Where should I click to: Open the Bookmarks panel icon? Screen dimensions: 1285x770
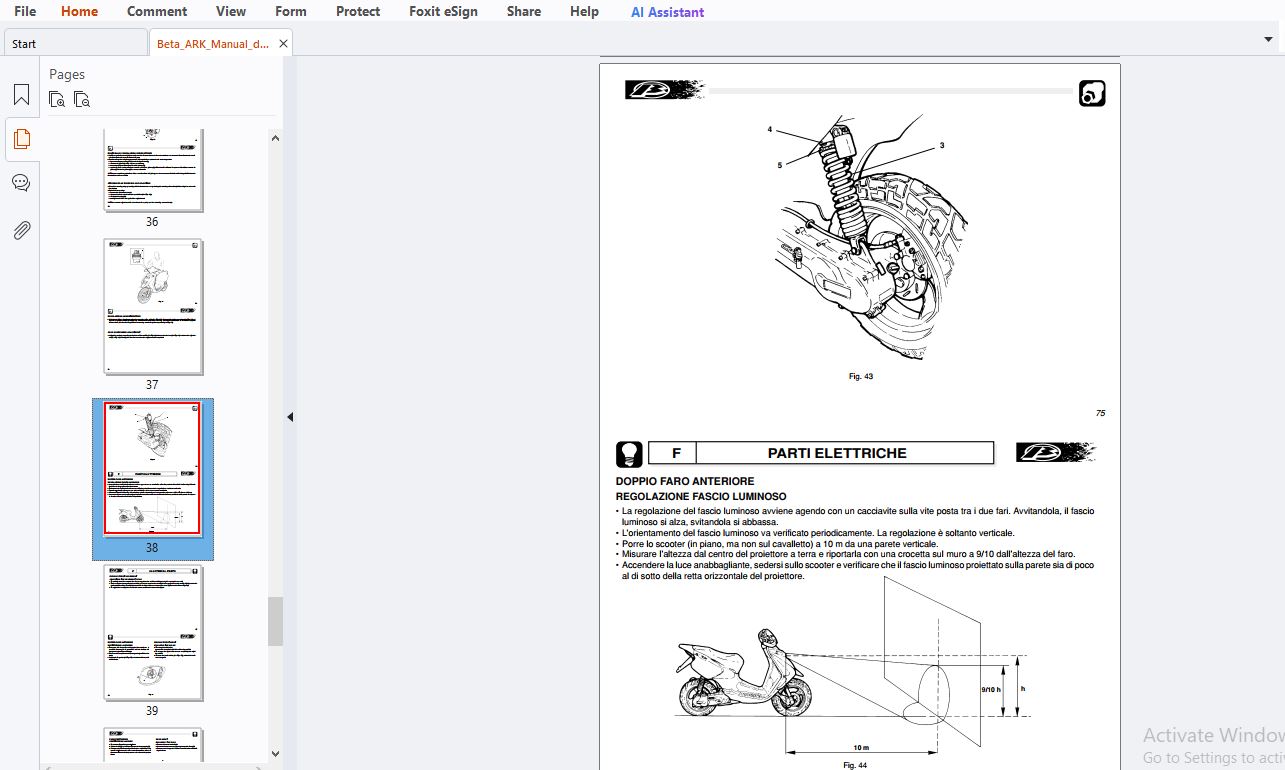pyautogui.click(x=21, y=95)
